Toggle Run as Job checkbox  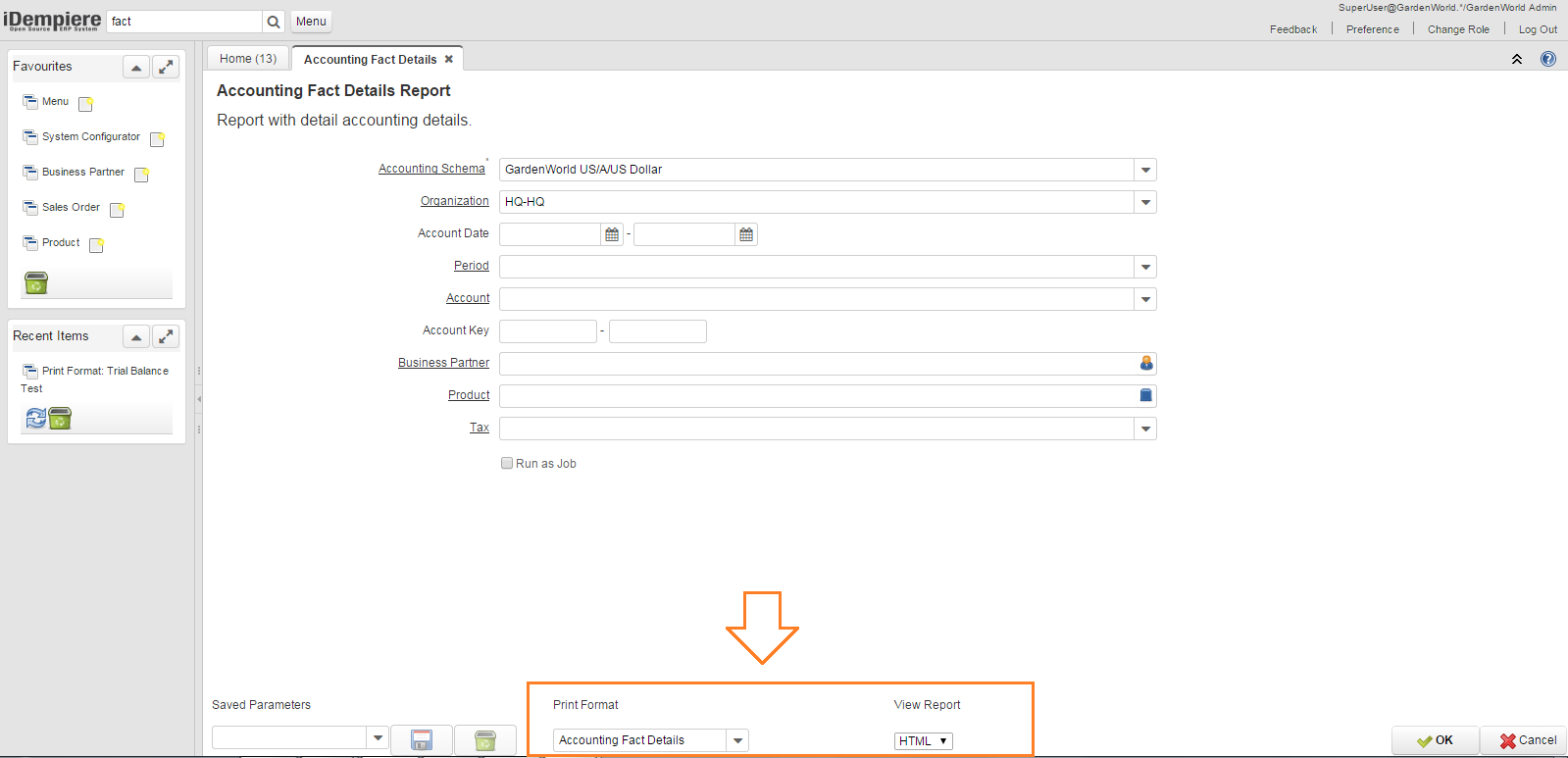[507, 463]
